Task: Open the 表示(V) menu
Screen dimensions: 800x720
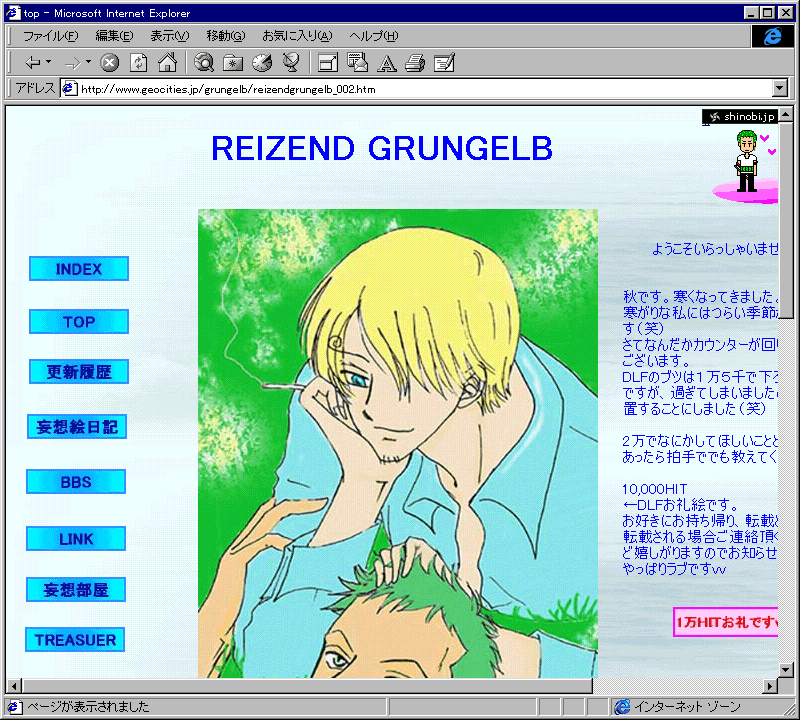Action: coord(169,36)
